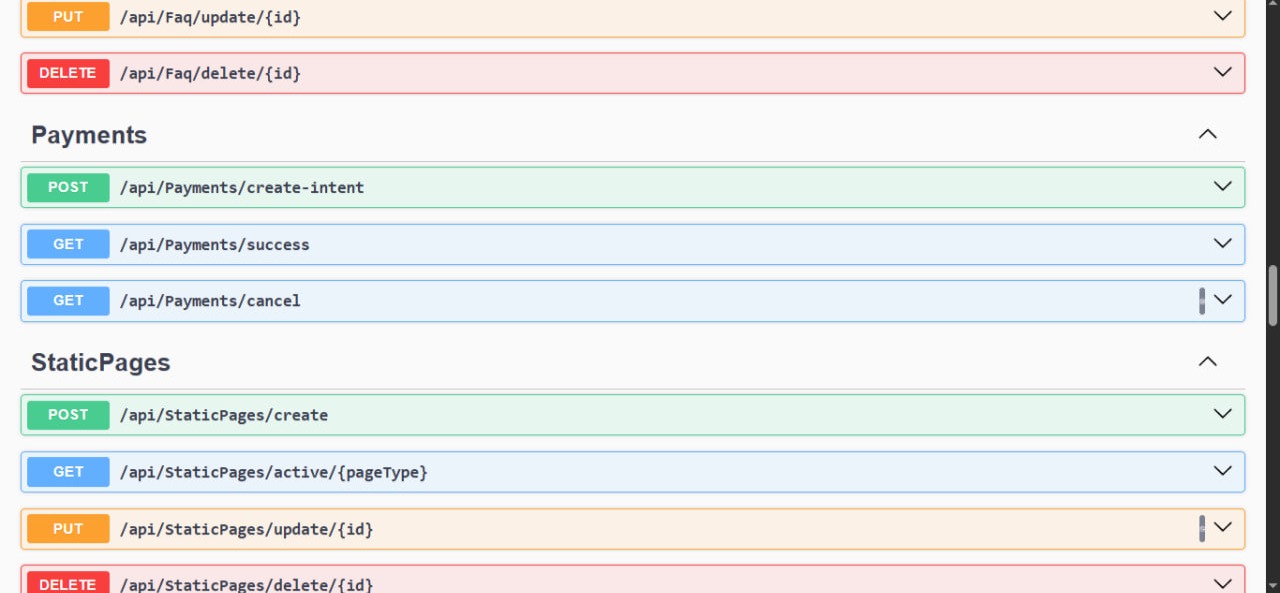Click the Payments section heading

click(88, 134)
